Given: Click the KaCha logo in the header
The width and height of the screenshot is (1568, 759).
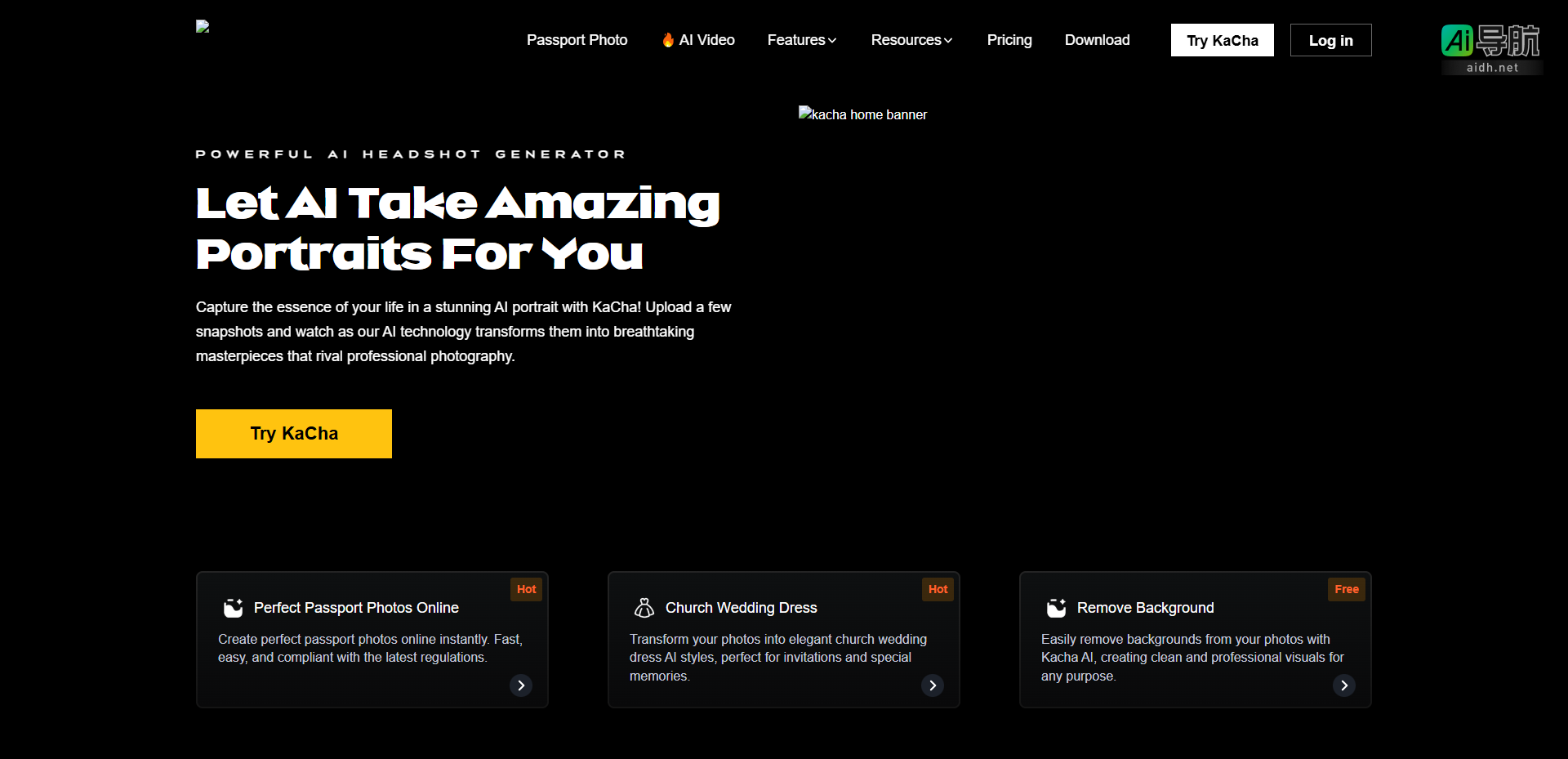Looking at the screenshot, I should coord(203,27).
